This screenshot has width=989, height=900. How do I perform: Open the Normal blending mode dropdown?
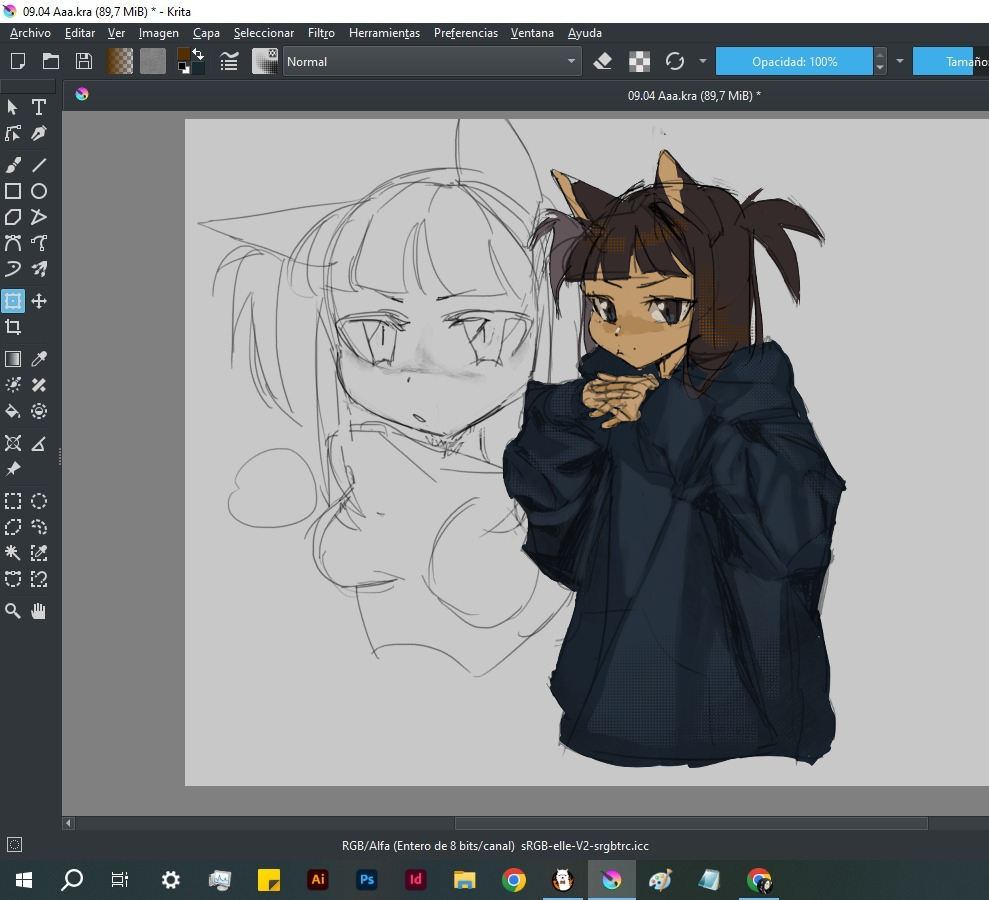click(431, 61)
